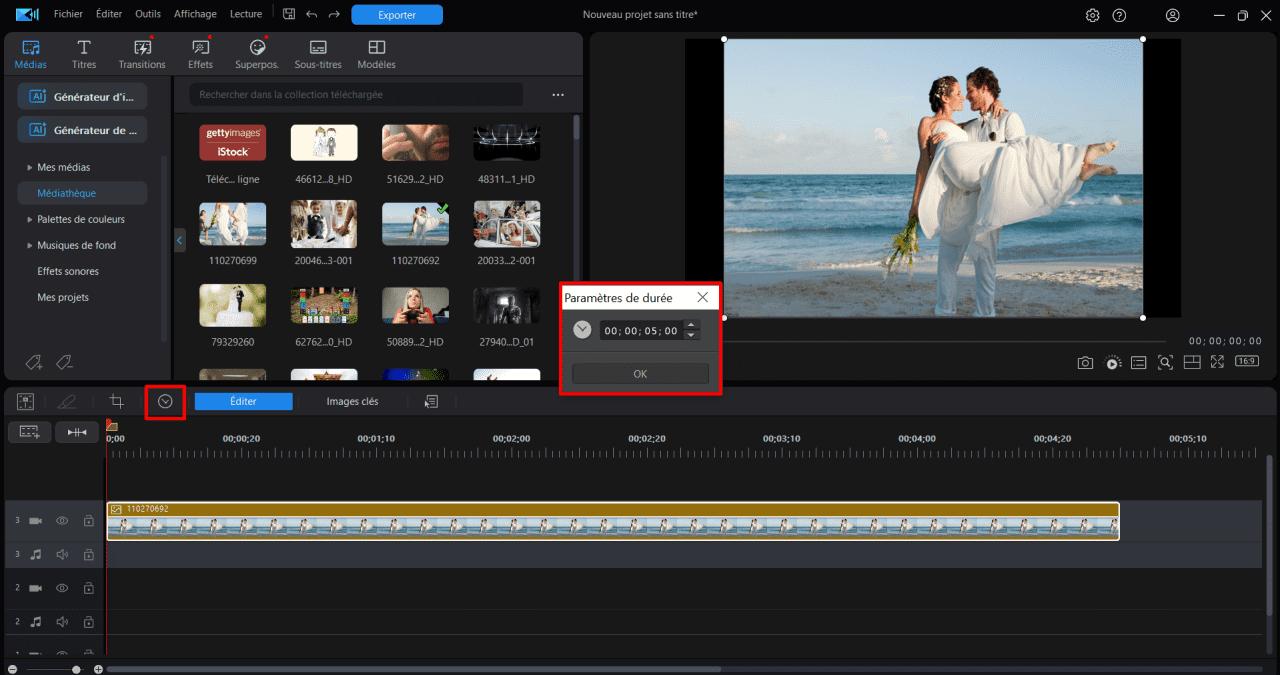Image resolution: width=1280 pixels, height=675 pixels.
Task: Click the save project icon
Action: click(x=289, y=15)
